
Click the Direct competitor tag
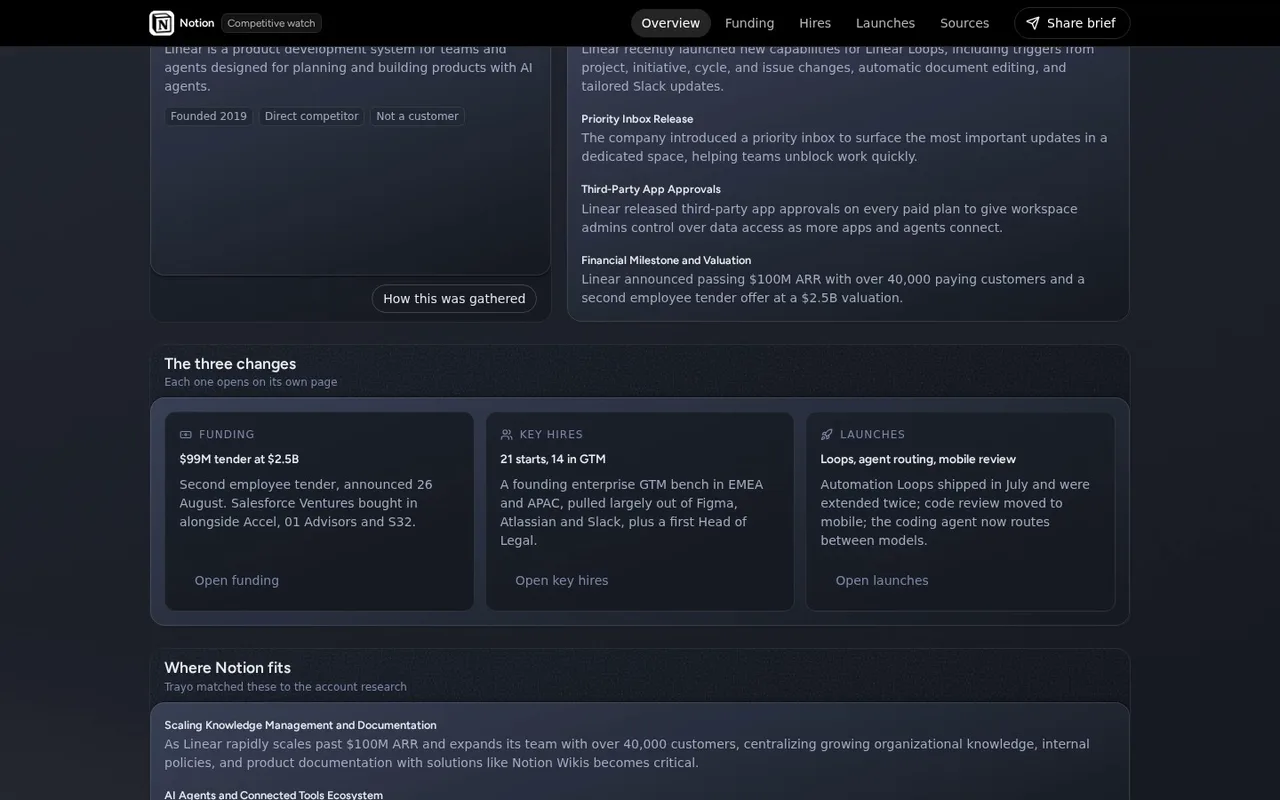[312, 117]
